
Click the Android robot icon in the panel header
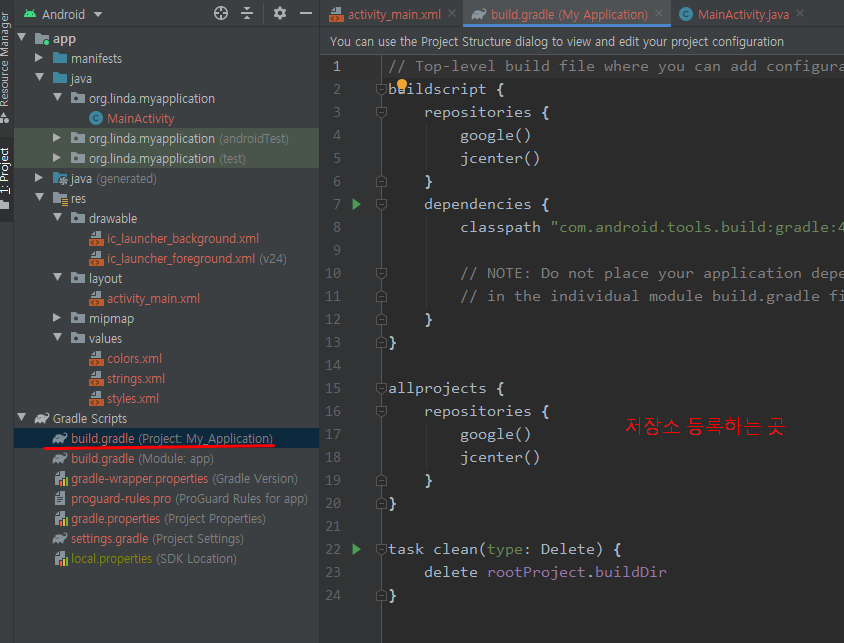pyautogui.click(x=30, y=13)
